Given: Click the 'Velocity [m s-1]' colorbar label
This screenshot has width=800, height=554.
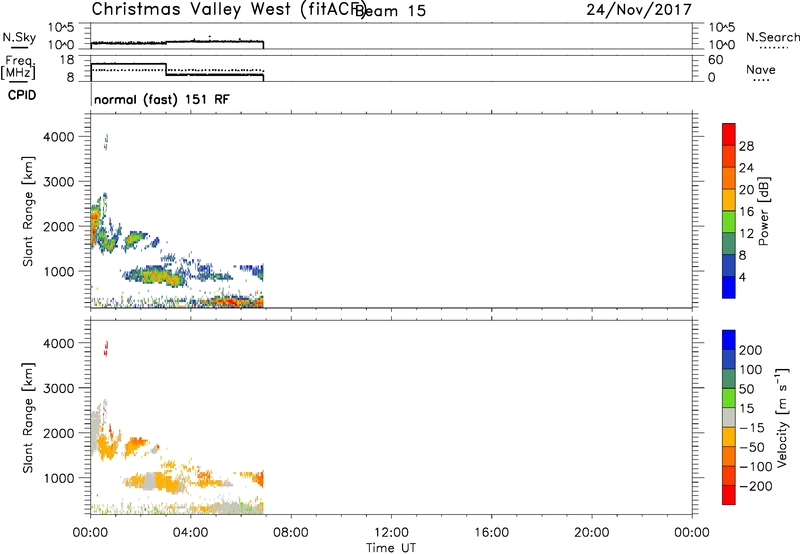Looking at the screenshot, I should point(782,417).
